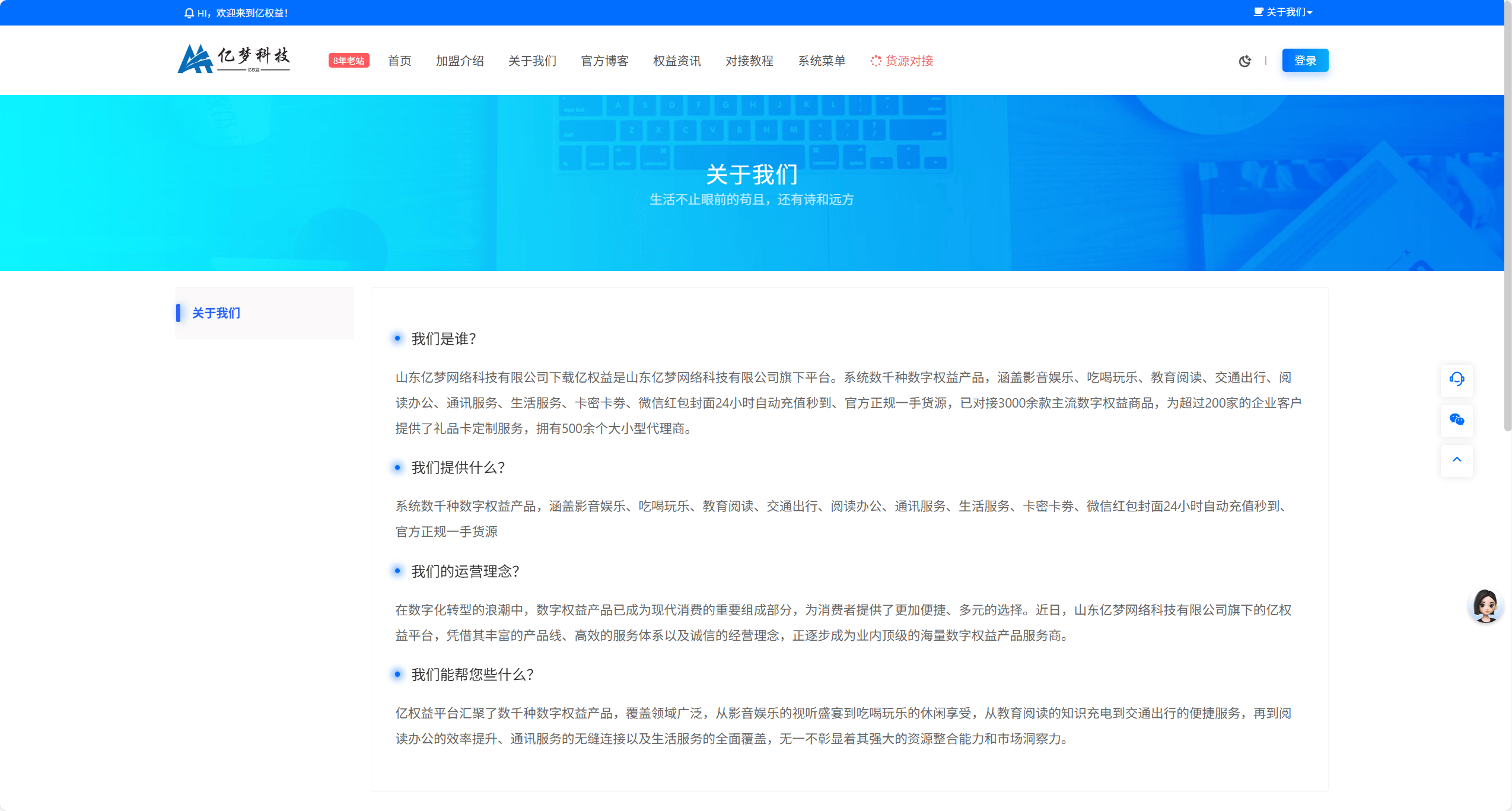Image resolution: width=1512 pixels, height=811 pixels.
Task: Go to 首页 in navigation
Action: [399, 61]
